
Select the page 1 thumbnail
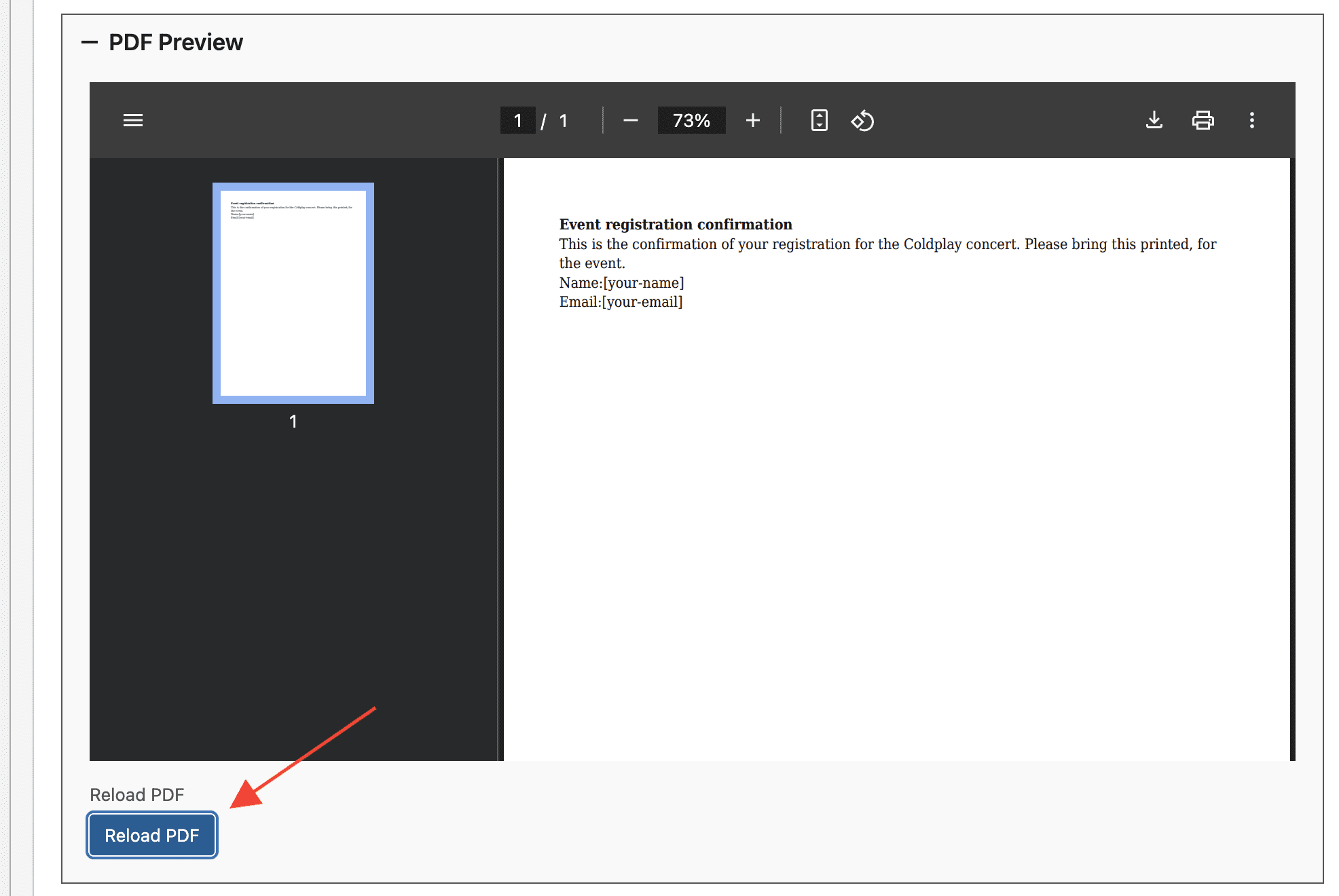[293, 293]
